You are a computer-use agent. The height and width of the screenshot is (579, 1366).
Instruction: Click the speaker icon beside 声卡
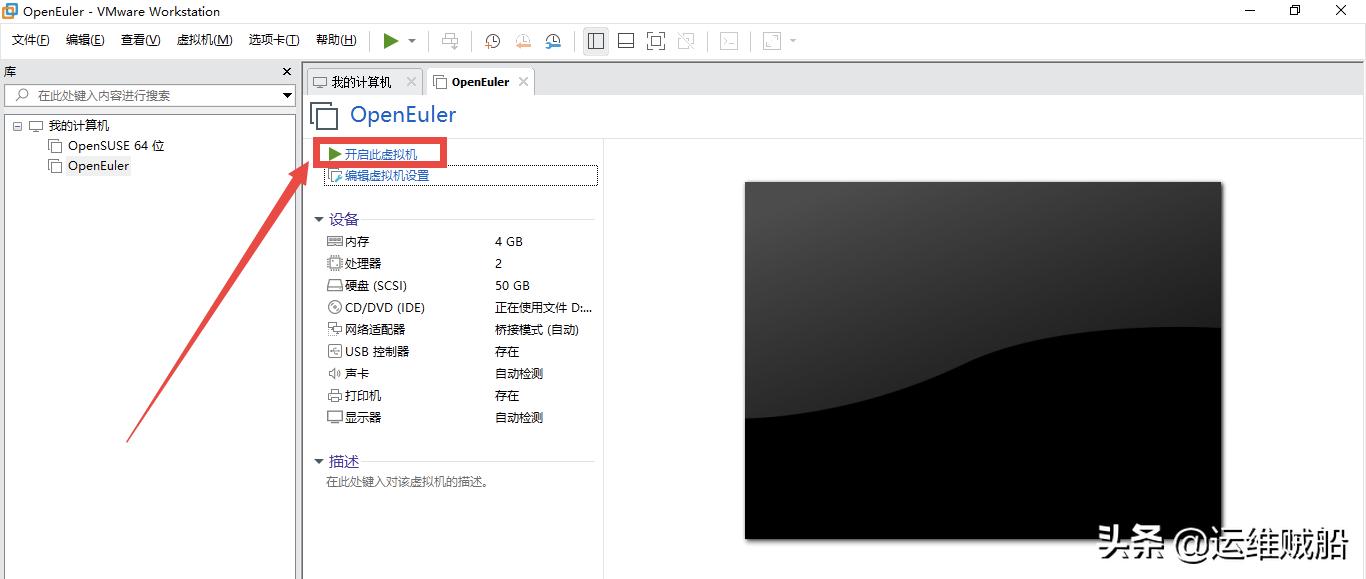[x=335, y=374]
